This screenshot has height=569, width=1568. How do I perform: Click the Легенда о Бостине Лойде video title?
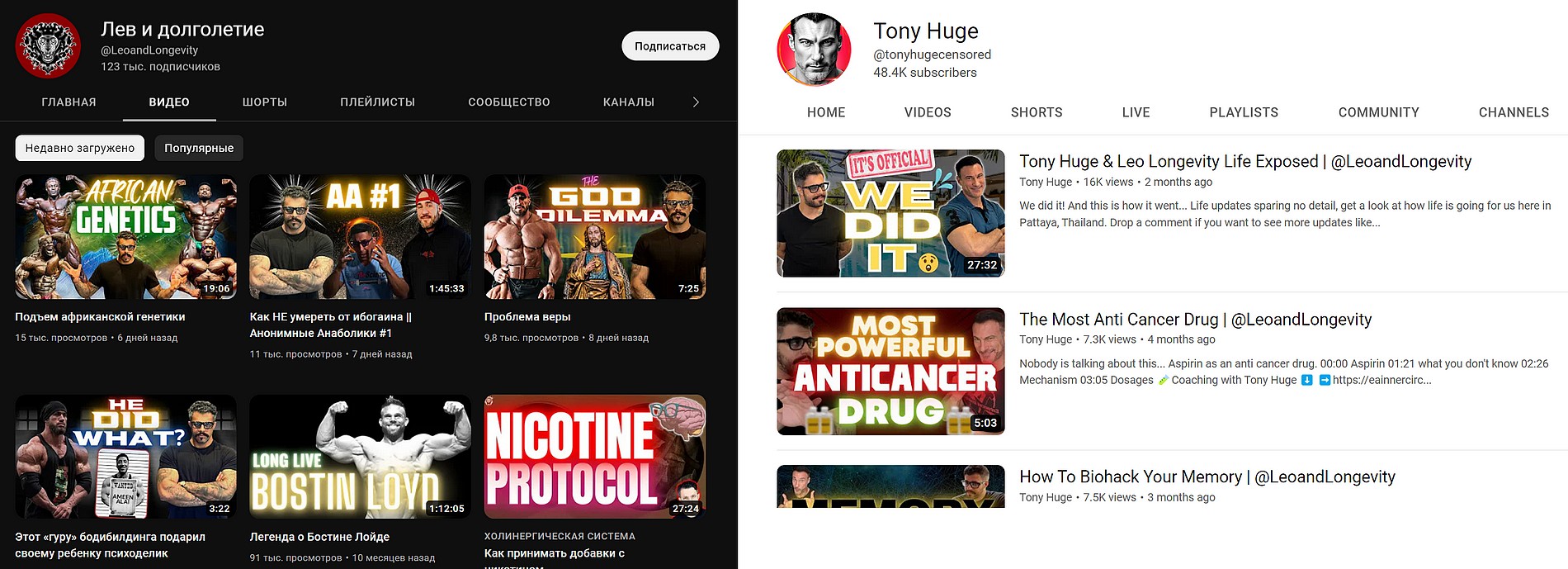coord(319,537)
